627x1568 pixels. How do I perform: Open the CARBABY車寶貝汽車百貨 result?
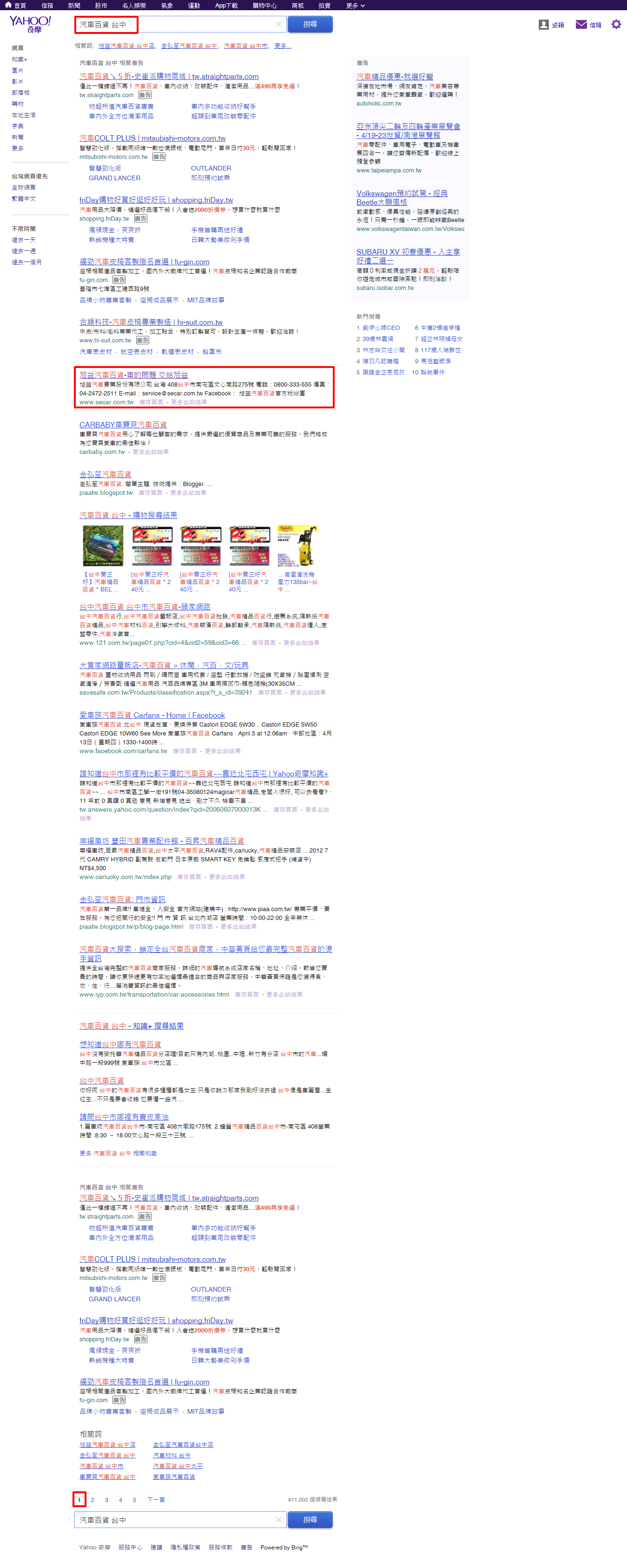[x=123, y=424]
